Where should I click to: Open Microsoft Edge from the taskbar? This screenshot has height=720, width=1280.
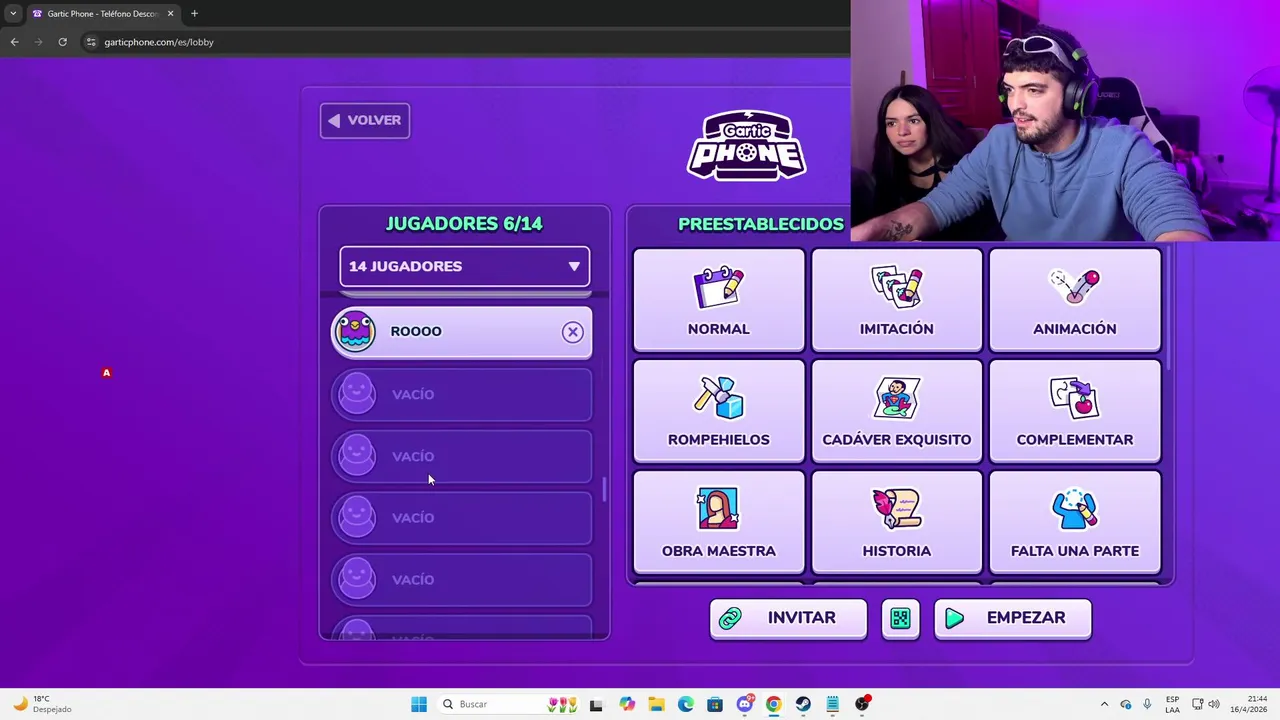685,704
